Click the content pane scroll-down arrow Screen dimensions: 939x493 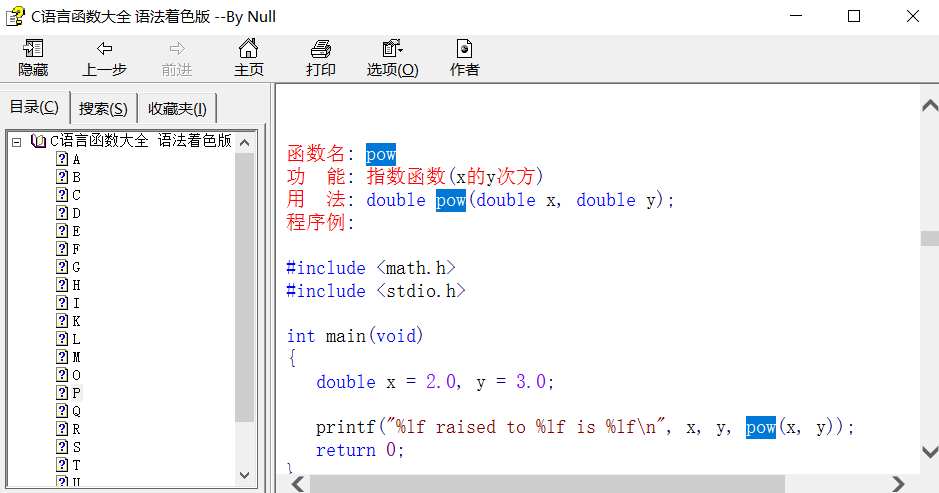[929, 451]
